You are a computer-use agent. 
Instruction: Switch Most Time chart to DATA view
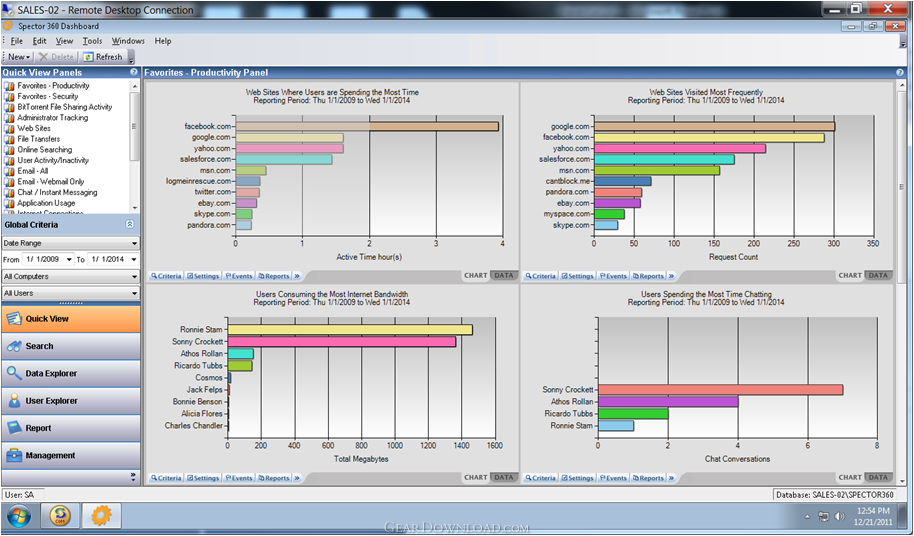504,276
